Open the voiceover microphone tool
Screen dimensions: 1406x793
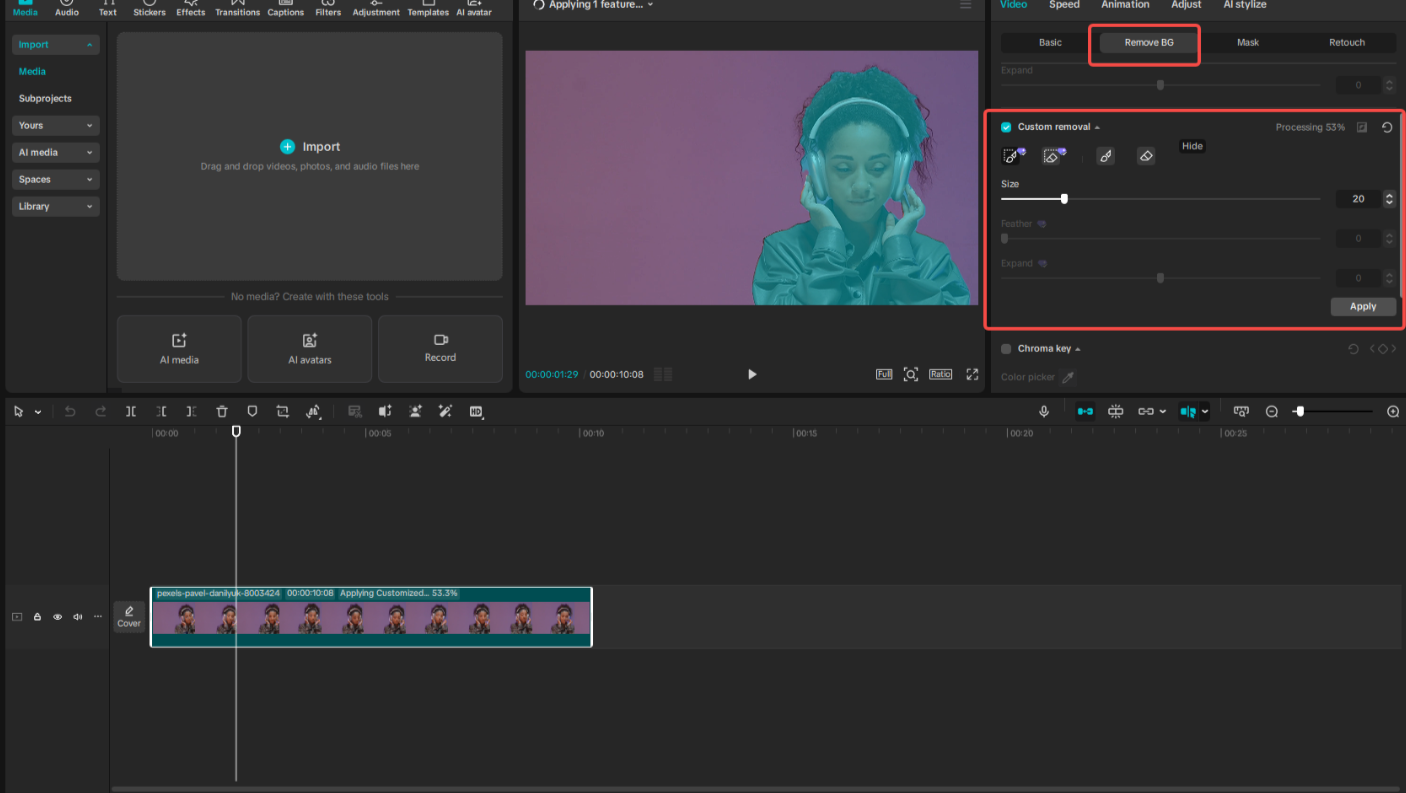point(1043,411)
